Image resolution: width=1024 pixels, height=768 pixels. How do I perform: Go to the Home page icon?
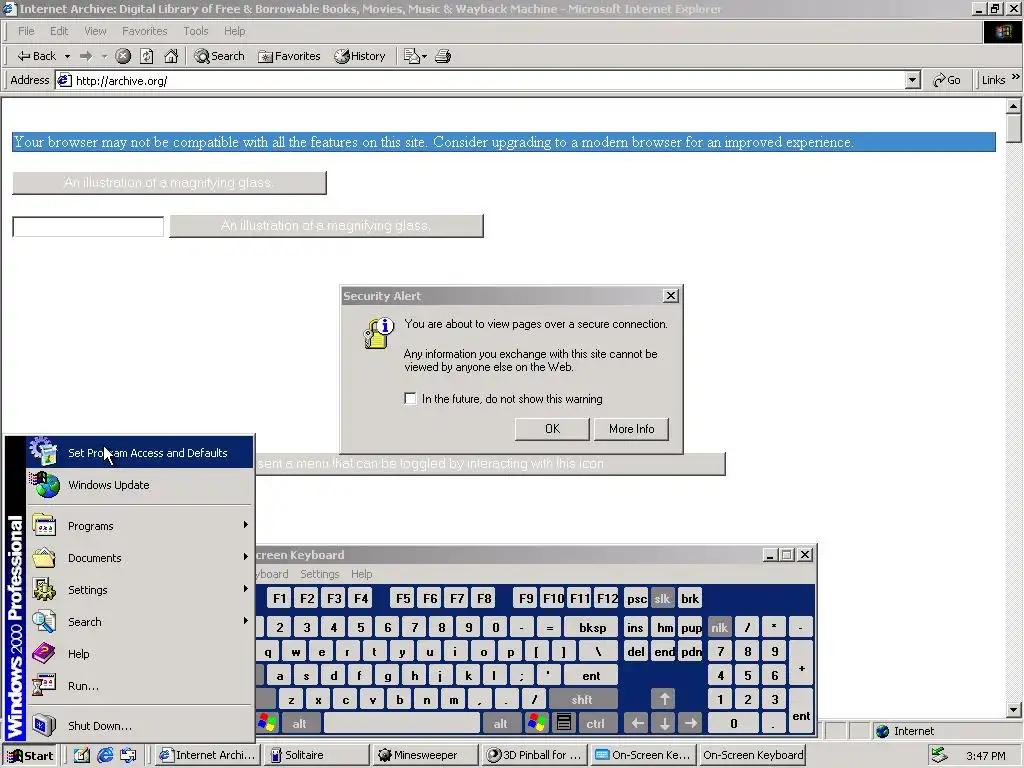tap(171, 56)
